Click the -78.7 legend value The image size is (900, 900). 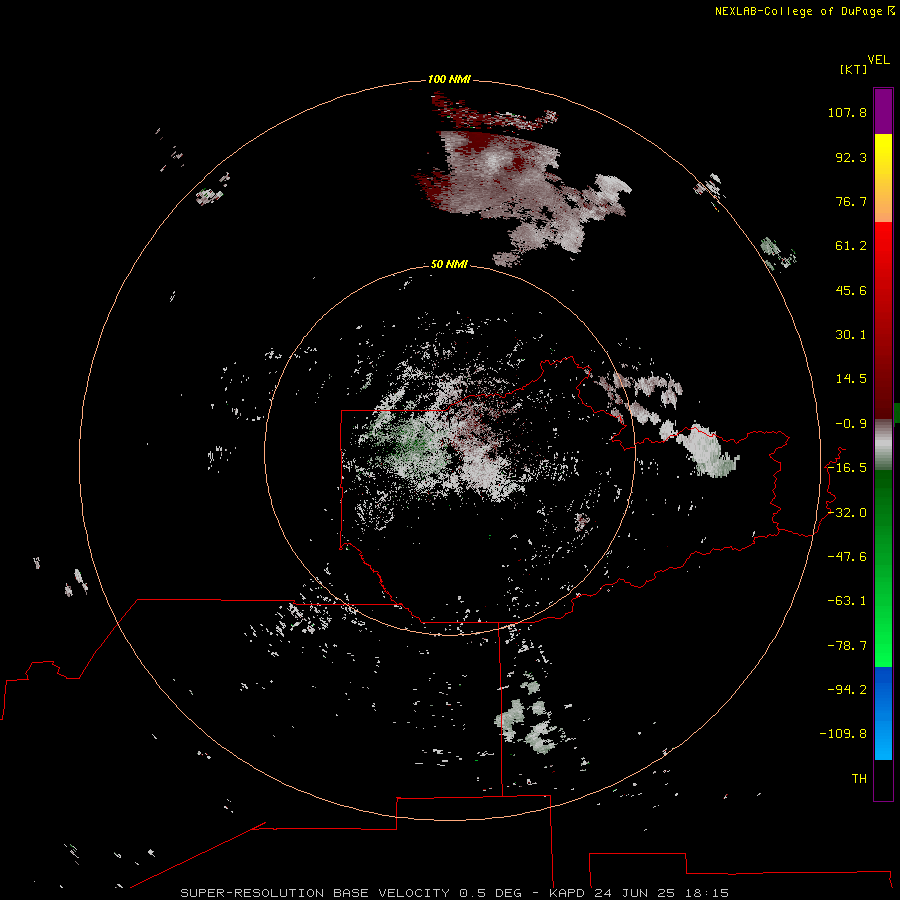(847, 646)
